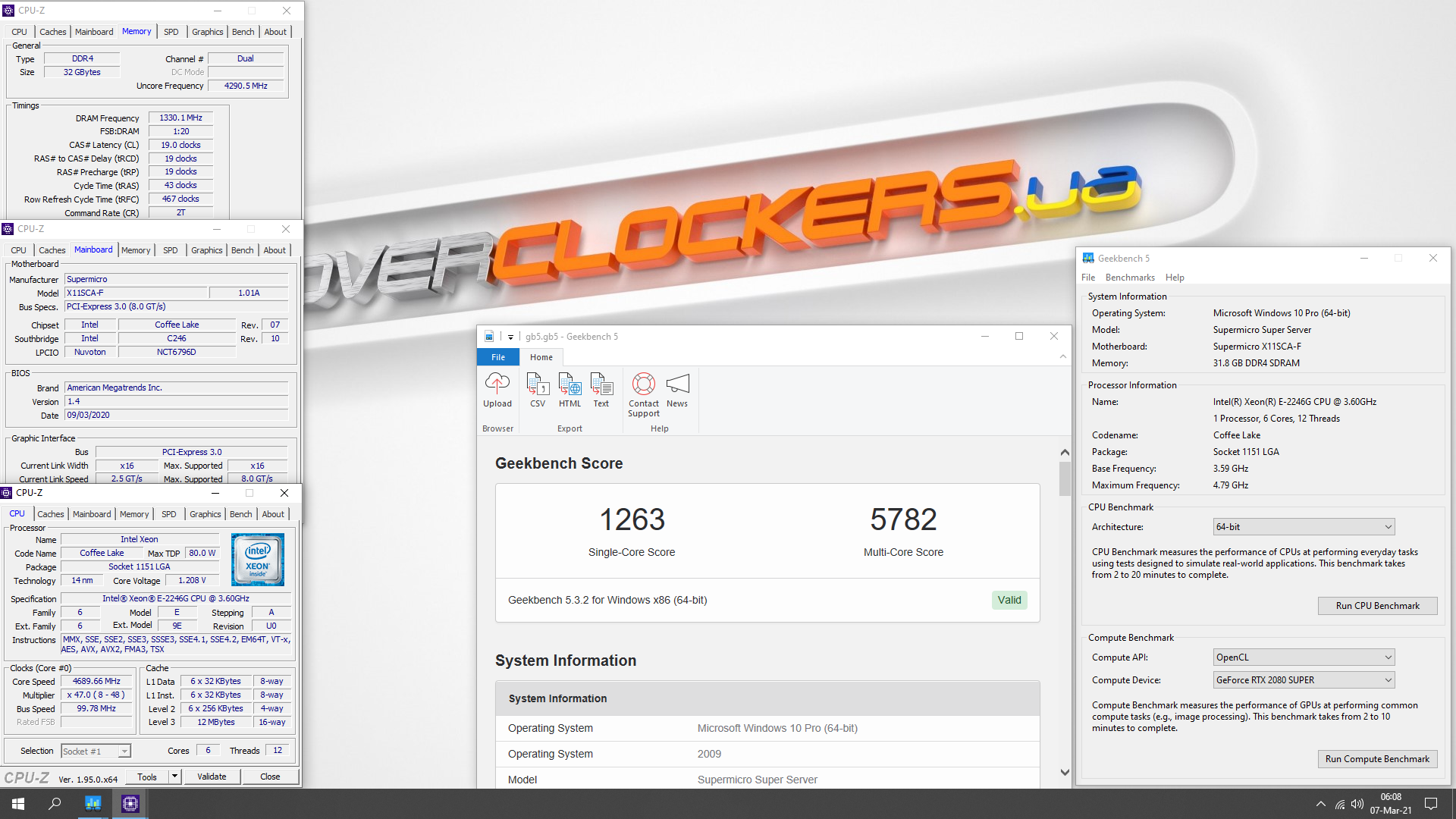
Task: Open Architecture 64-bit dropdown
Action: (1304, 527)
